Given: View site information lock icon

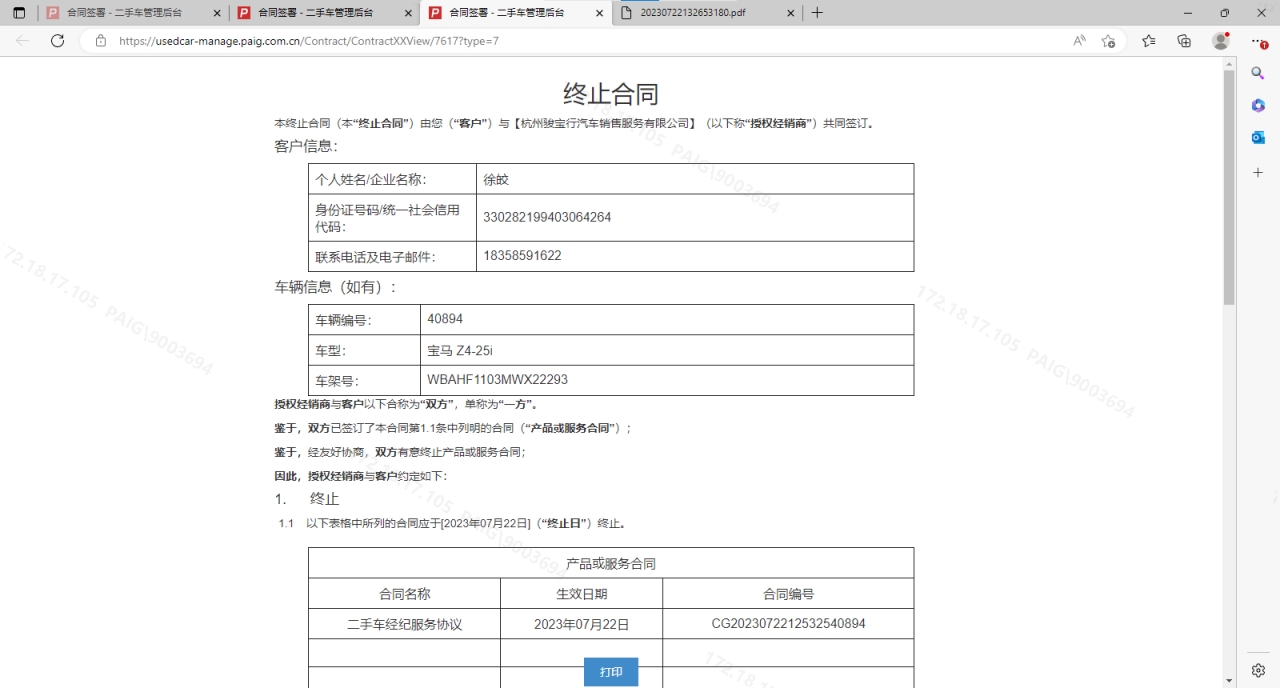Looking at the screenshot, I should [x=100, y=41].
